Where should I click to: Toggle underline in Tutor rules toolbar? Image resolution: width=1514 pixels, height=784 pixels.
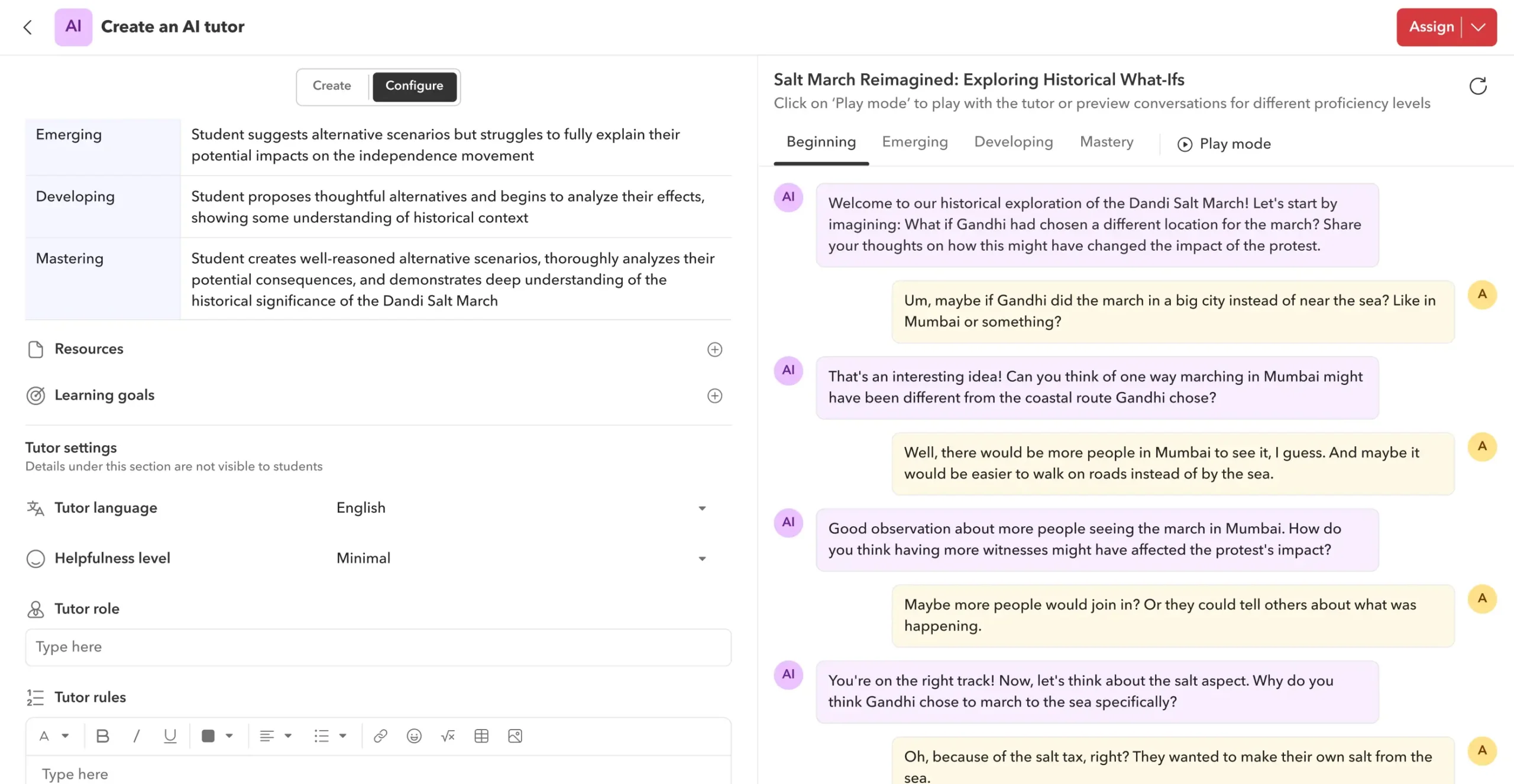coord(170,736)
